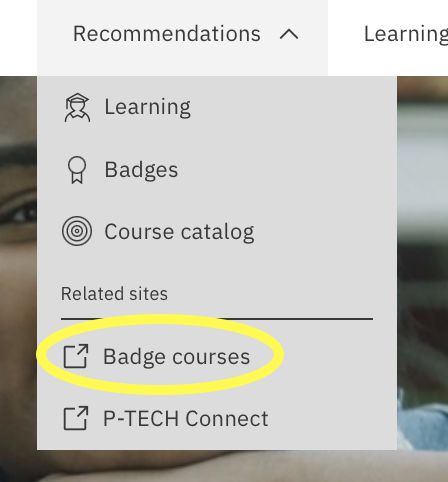
Task: Open the Learning tab in top navigation
Action: [x=406, y=35]
